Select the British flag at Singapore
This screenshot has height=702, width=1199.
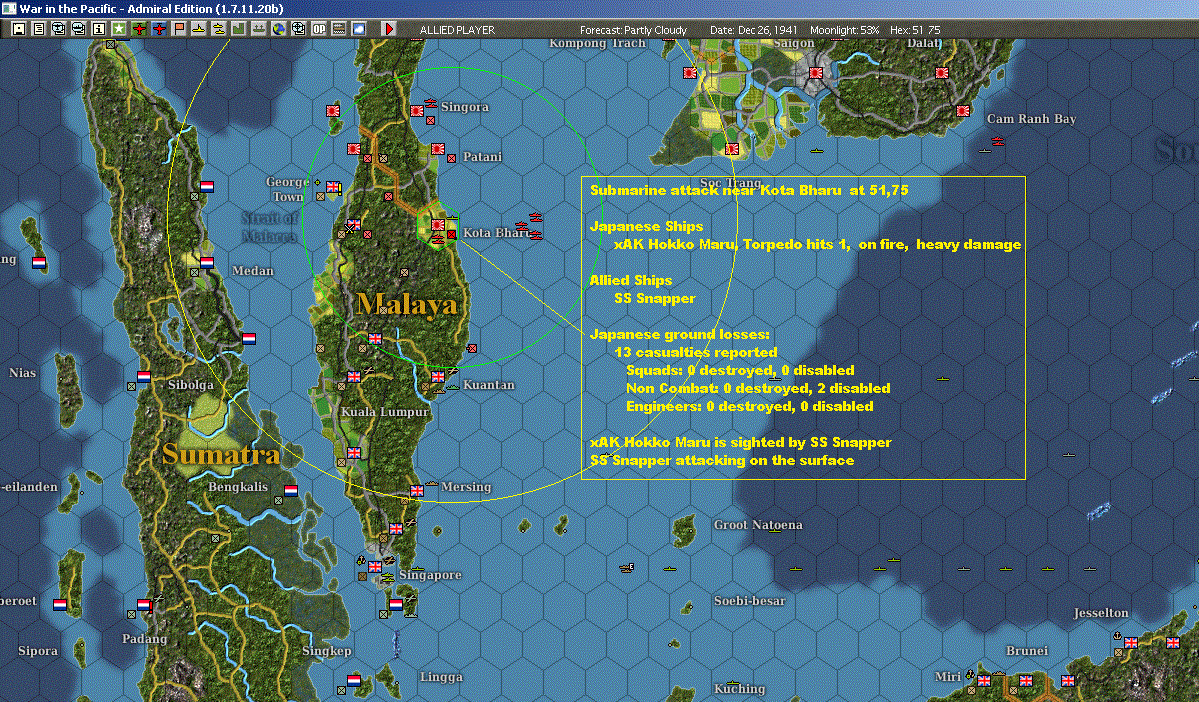click(375, 567)
